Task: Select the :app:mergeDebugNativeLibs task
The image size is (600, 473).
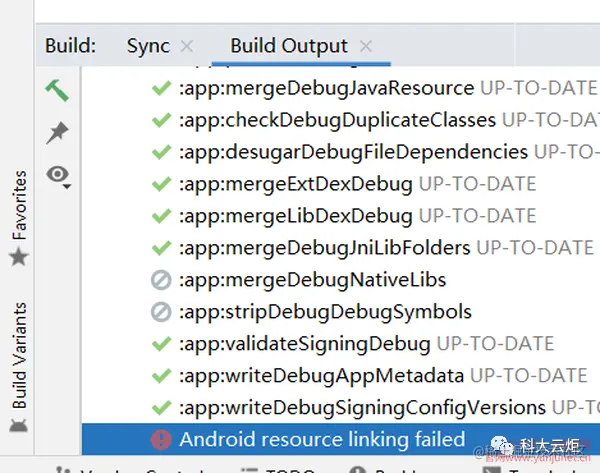Action: pos(313,280)
